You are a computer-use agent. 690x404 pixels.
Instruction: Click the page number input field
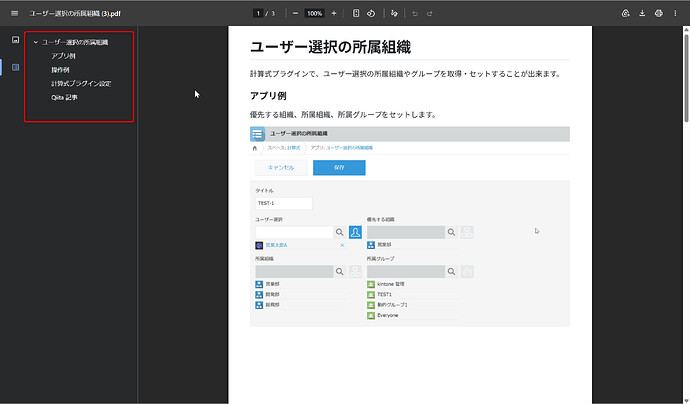258,14
